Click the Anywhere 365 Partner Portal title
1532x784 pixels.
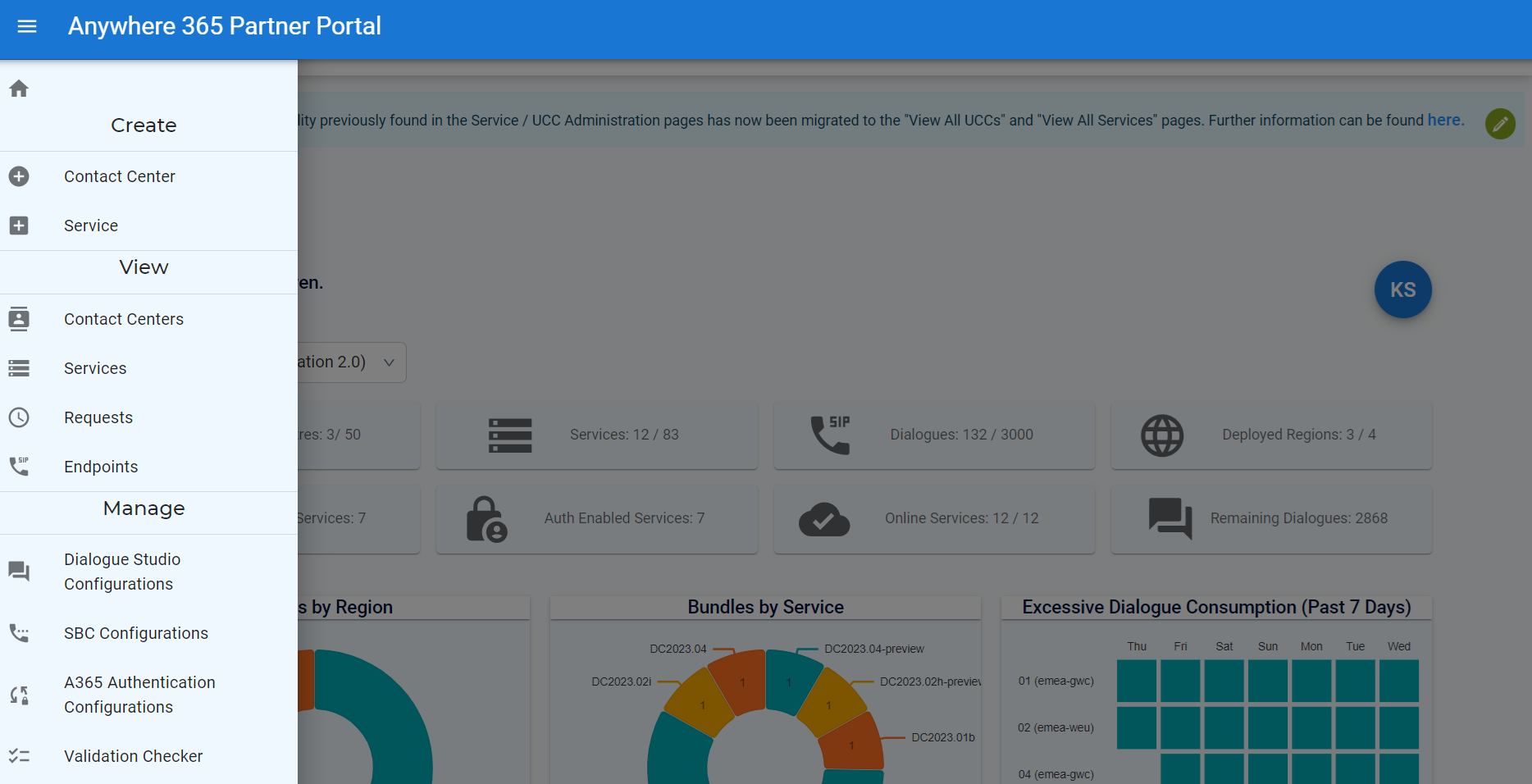(225, 26)
